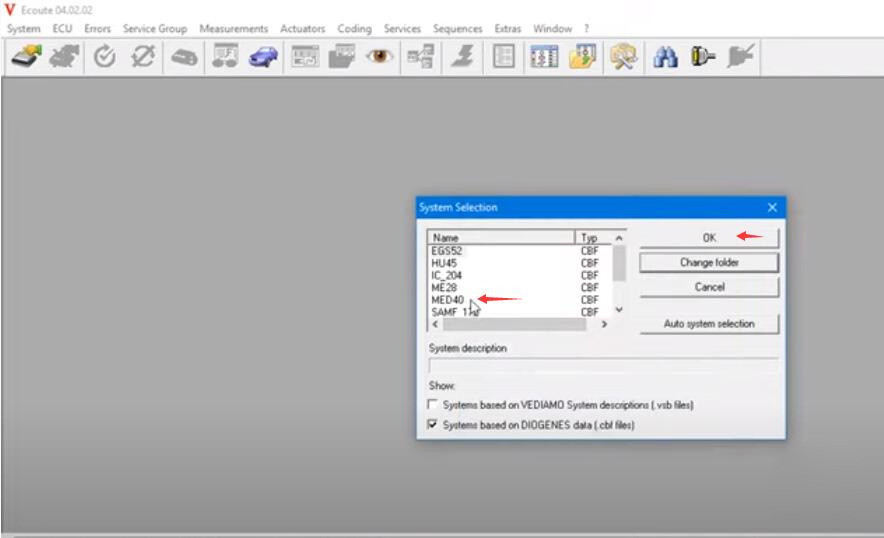884x538 pixels.
Task: Click the circular checkmark initiate contact icon
Action: [104, 58]
